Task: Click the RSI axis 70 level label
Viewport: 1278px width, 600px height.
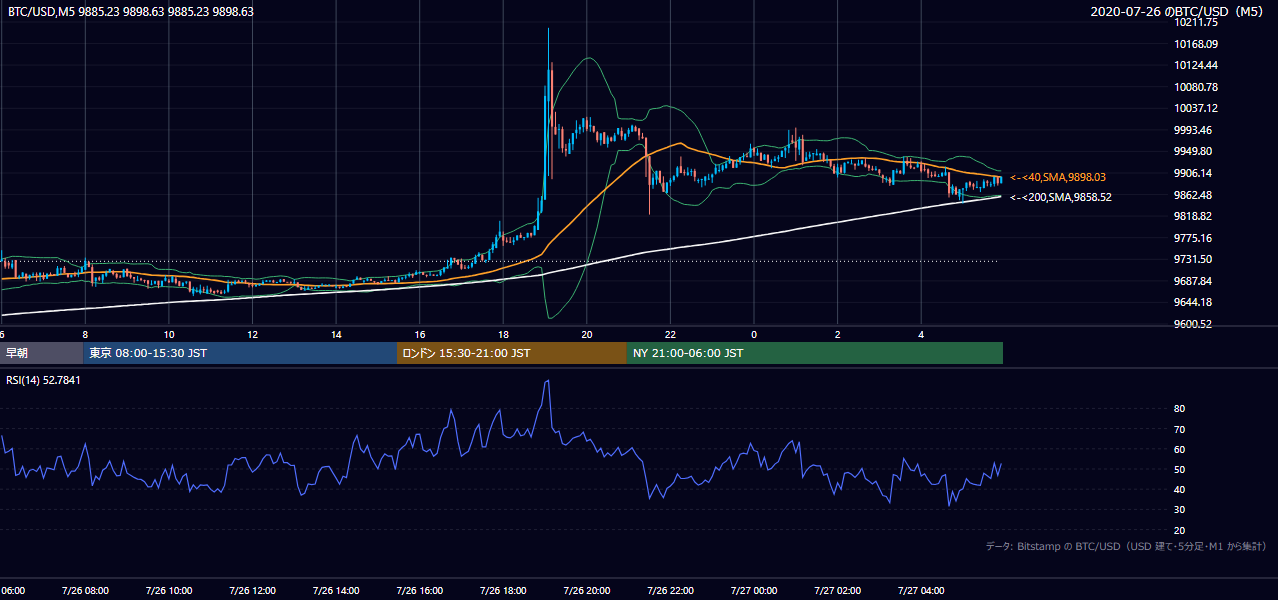Action: point(1180,429)
